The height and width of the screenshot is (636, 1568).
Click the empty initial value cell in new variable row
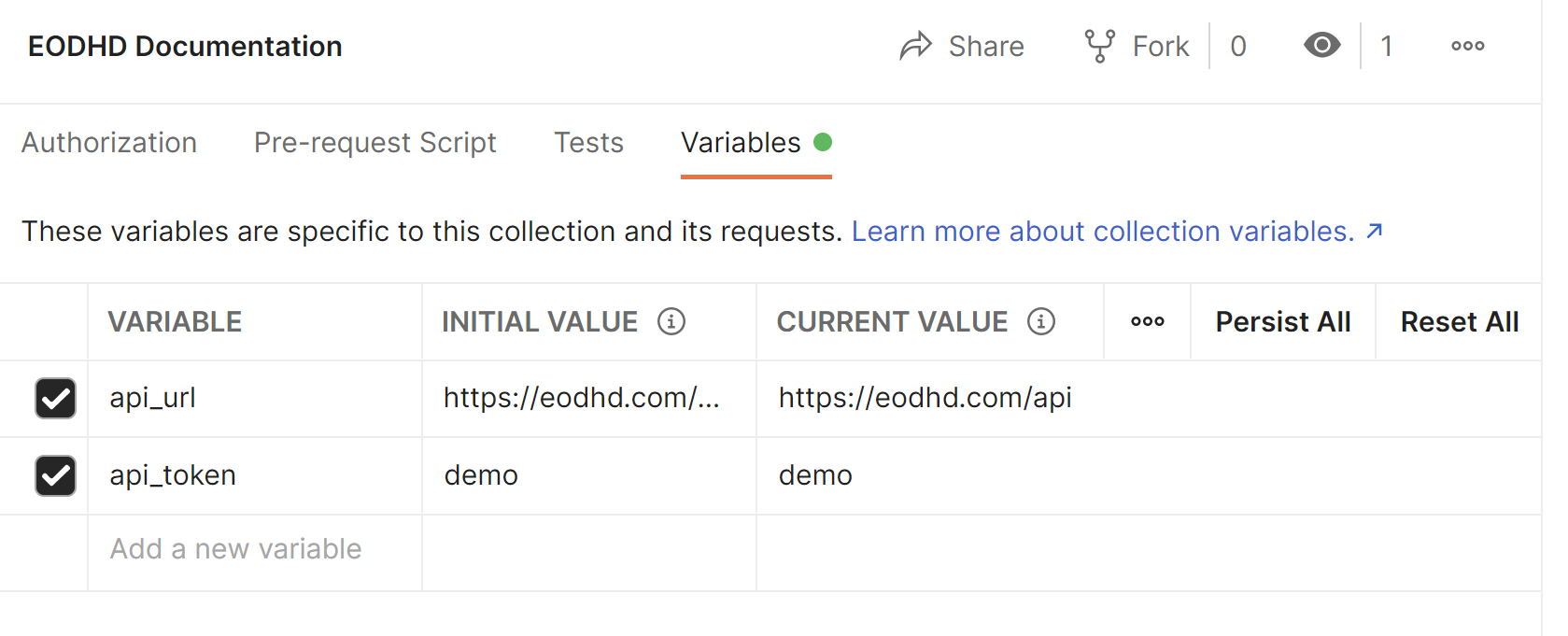(x=589, y=553)
